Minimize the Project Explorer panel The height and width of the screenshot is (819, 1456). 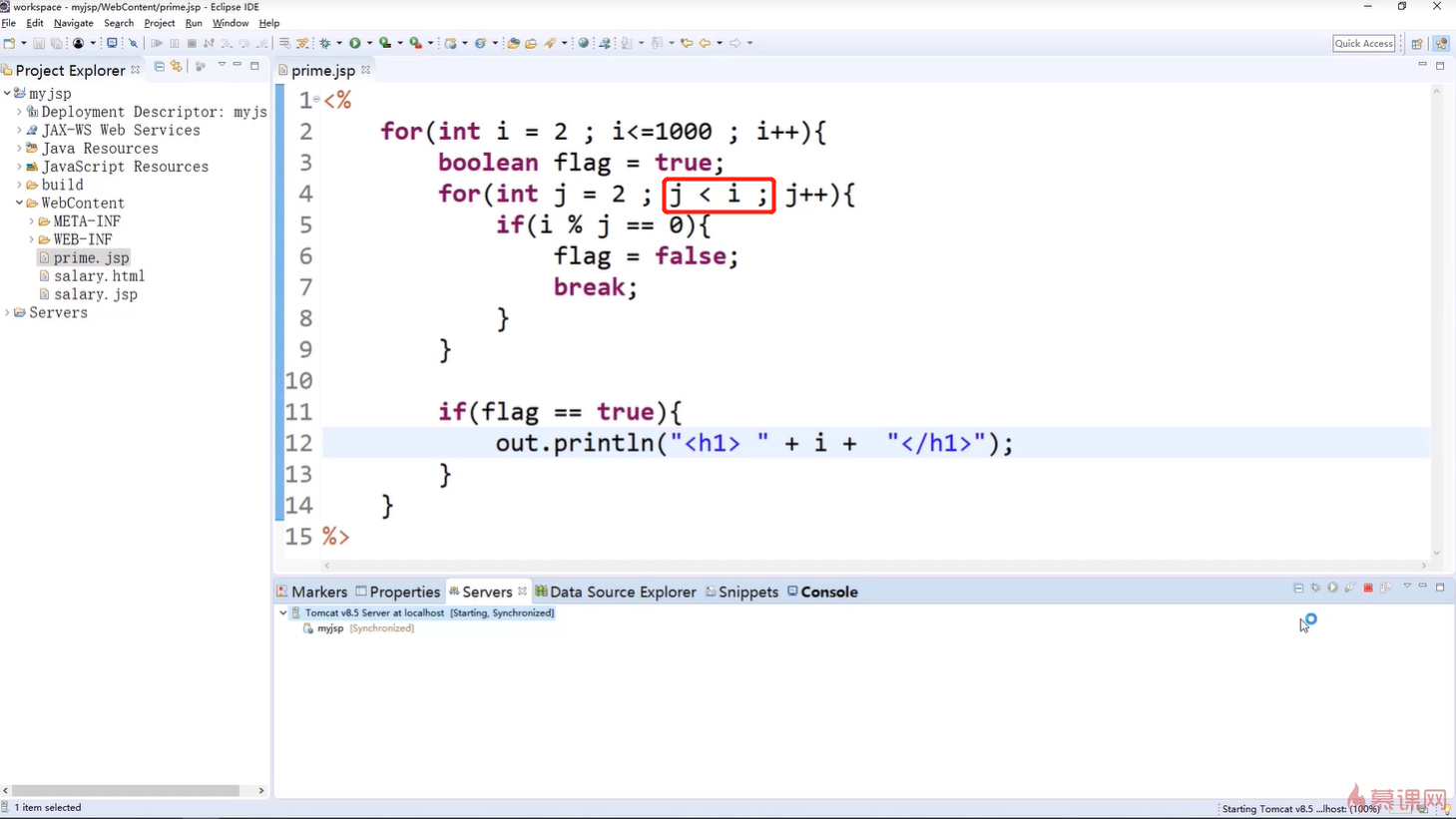coord(238,65)
